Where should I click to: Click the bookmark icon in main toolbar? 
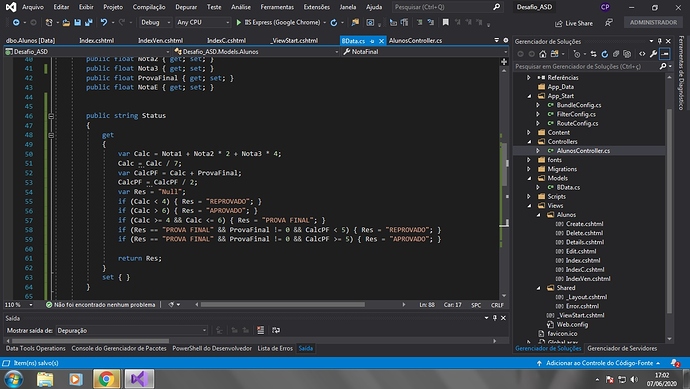[445, 22]
